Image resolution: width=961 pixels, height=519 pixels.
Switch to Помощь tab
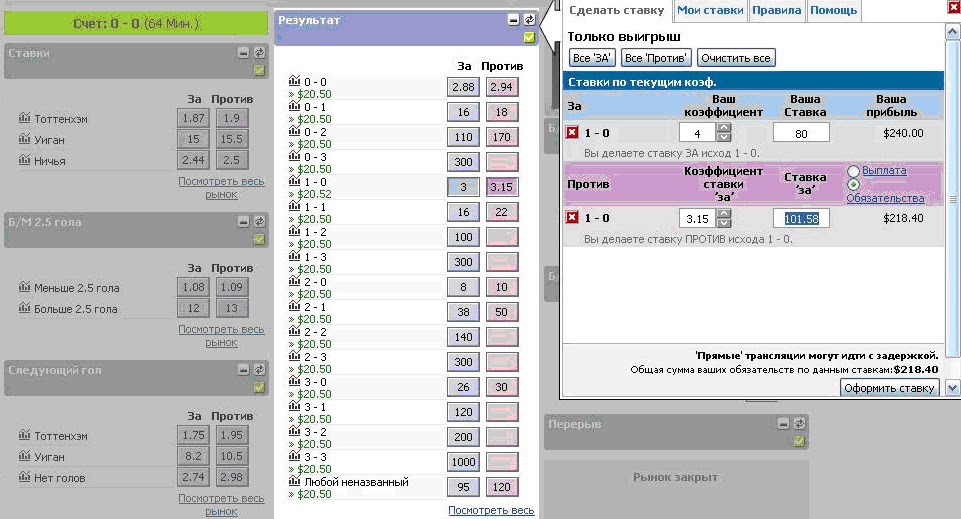pos(834,10)
